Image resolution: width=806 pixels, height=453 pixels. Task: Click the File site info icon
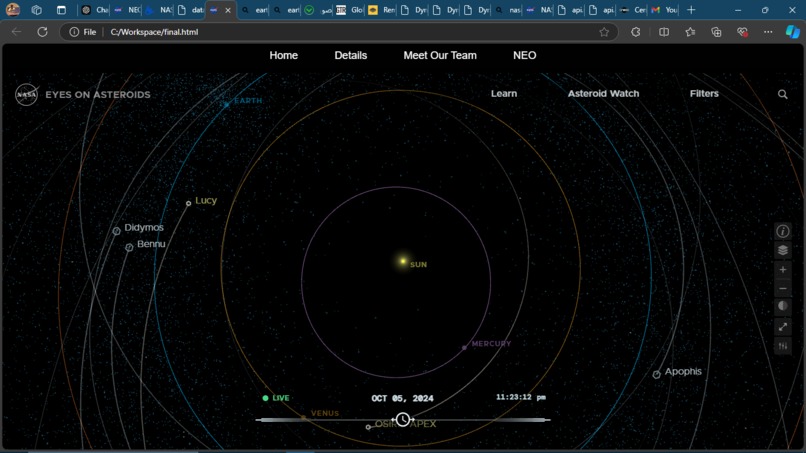[83, 32]
